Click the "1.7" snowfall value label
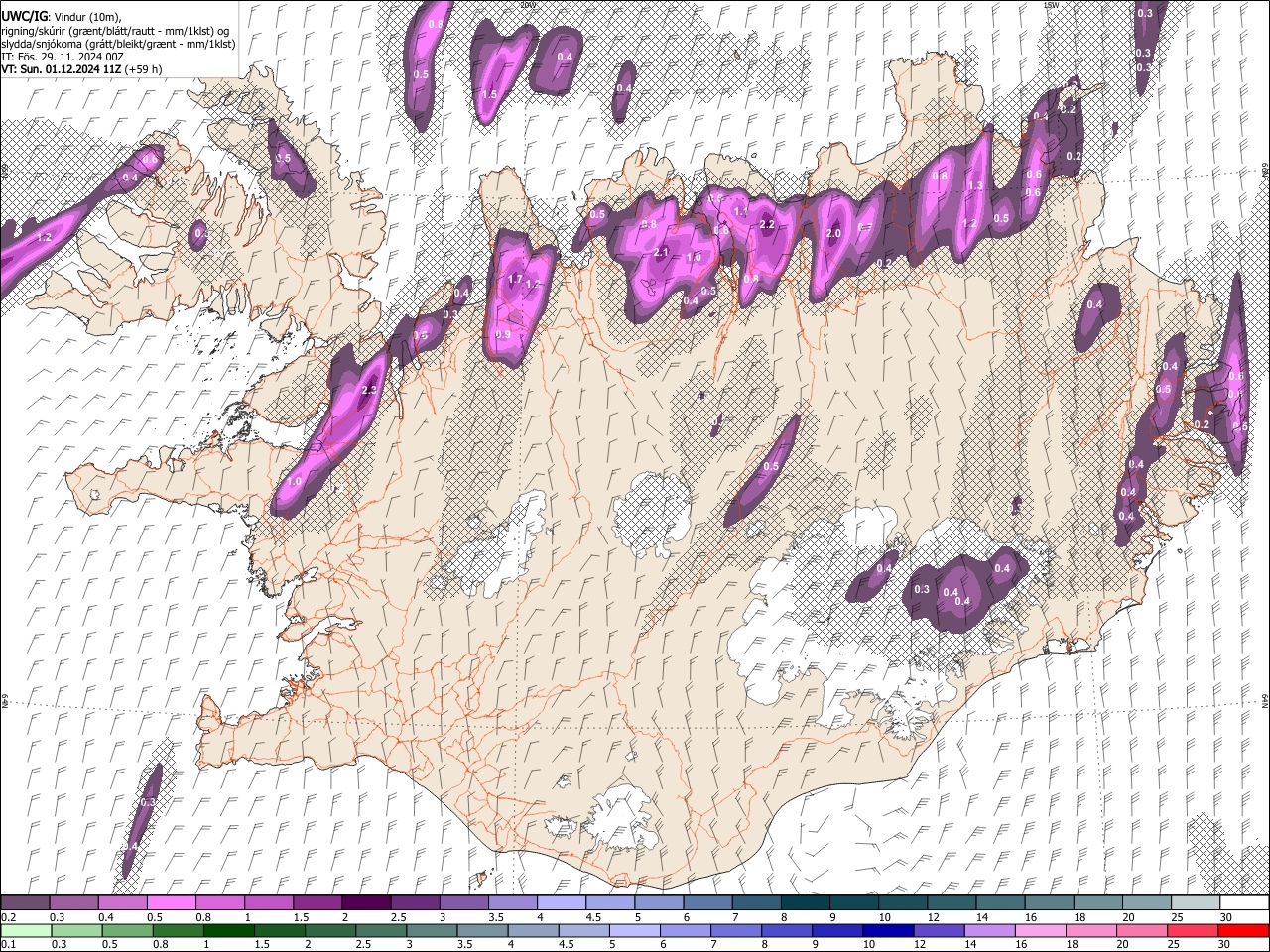This screenshot has width=1270, height=952. 515,280
